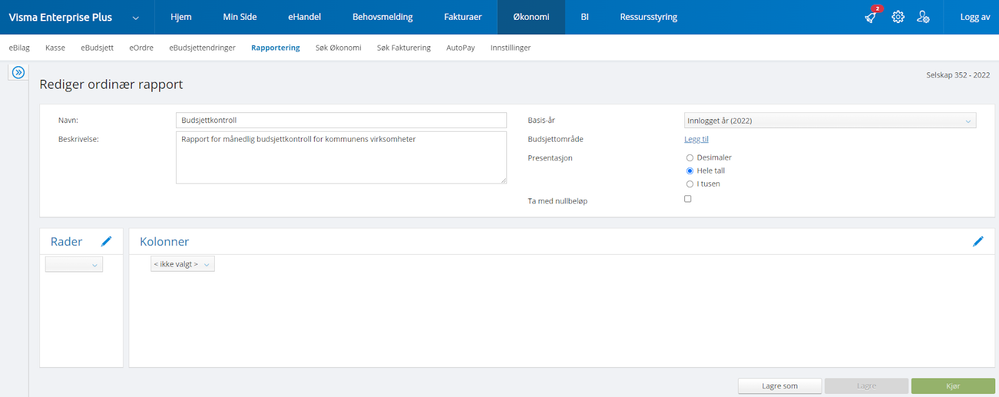The width and height of the screenshot is (999, 397).
Task: Switch to the eBilag tab
Action: 19,48
